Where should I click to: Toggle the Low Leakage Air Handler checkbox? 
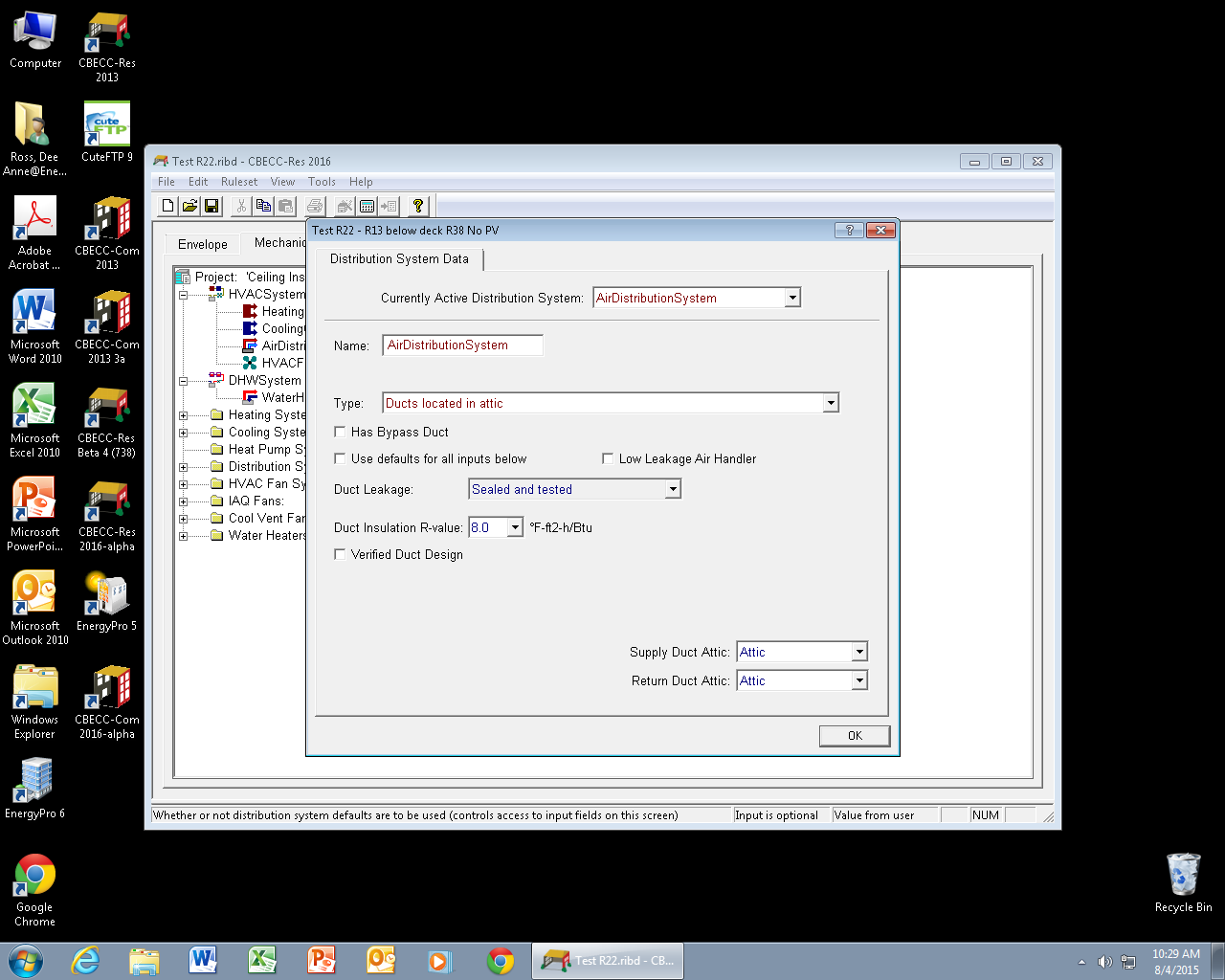[608, 459]
